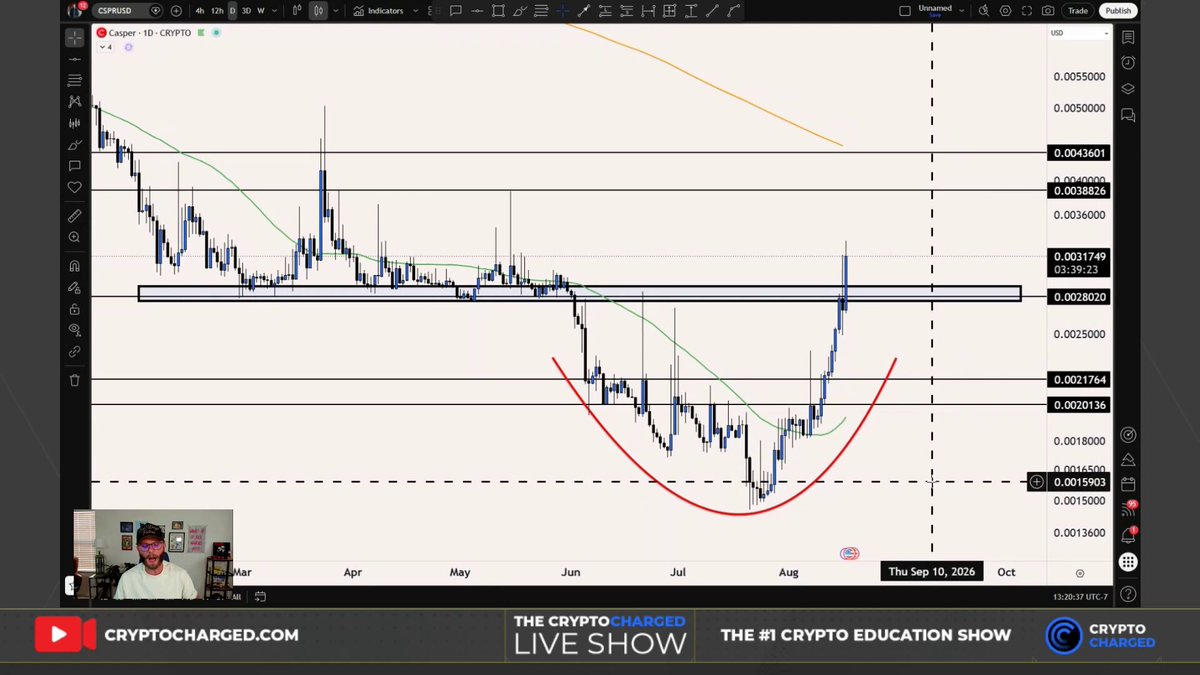
Task: Select the 3D timeframe
Action: click(246, 11)
